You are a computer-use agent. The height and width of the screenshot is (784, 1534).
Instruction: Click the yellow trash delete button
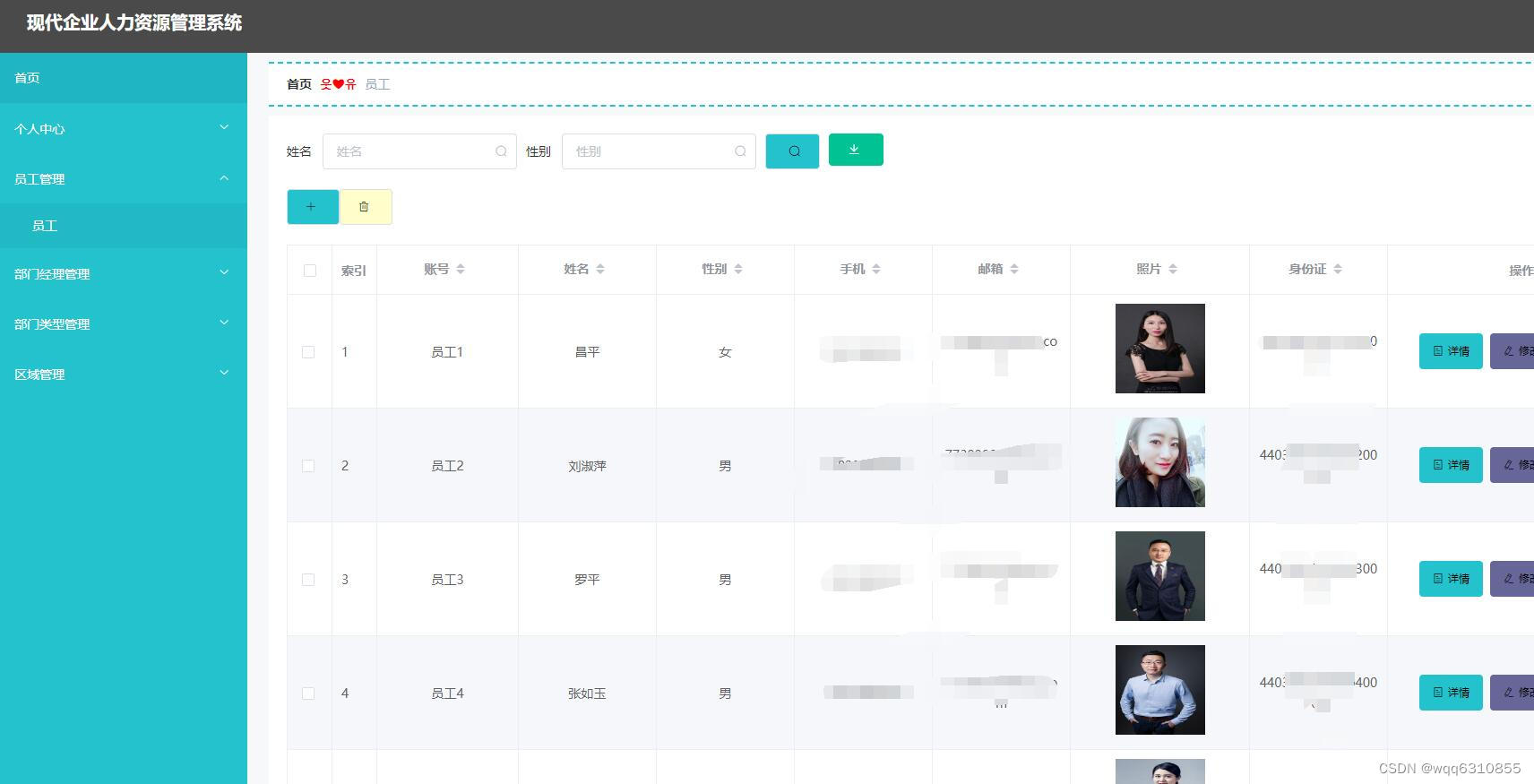[366, 207]
